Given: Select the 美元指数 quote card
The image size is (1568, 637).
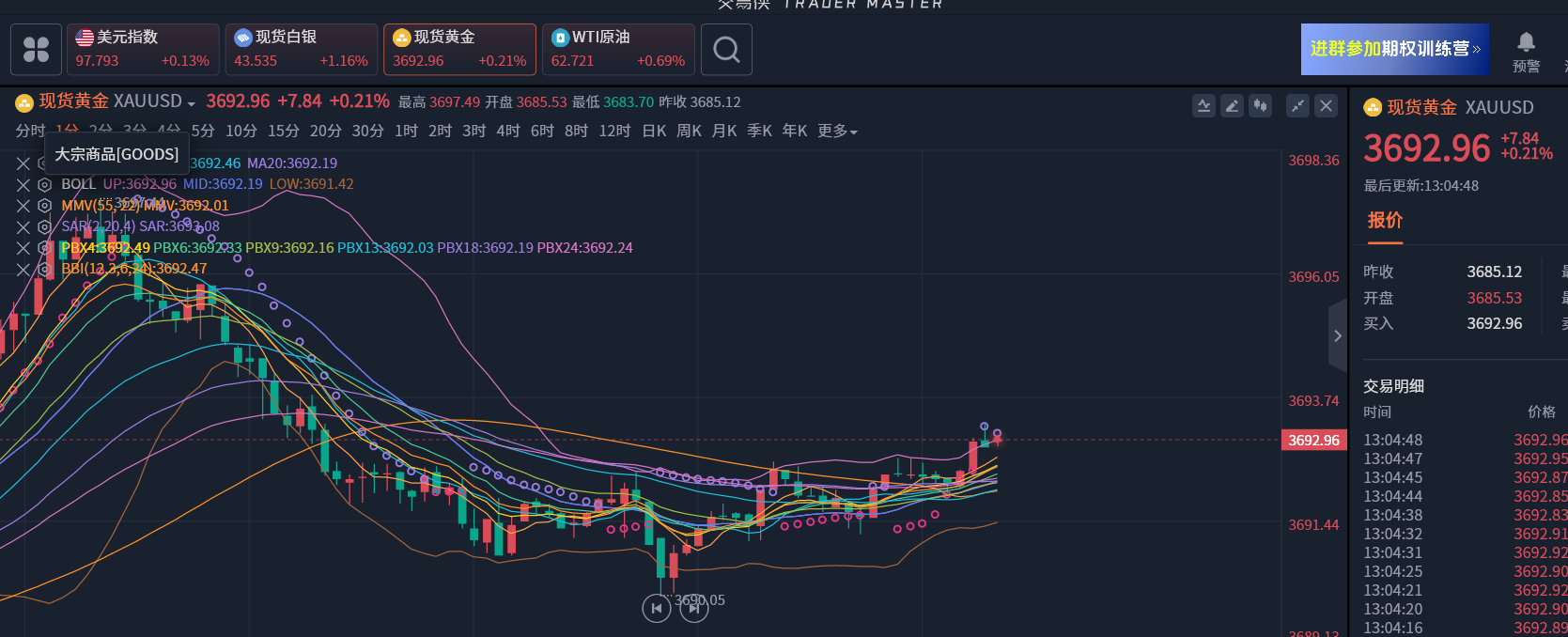Looking at the screenshot, I should 143,49.
